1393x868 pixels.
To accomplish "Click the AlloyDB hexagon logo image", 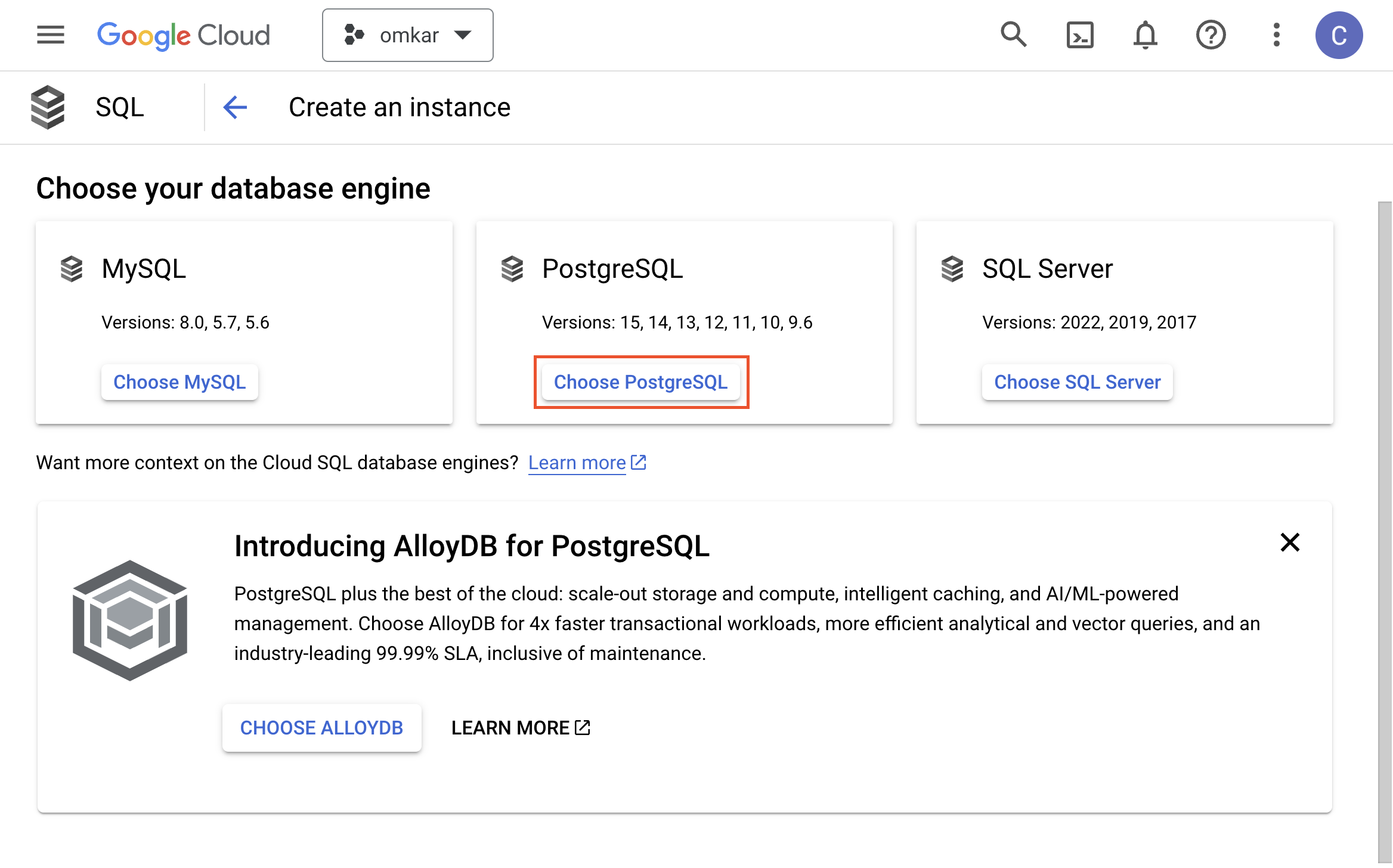I will pyautogui.click(x=130, y=620).
